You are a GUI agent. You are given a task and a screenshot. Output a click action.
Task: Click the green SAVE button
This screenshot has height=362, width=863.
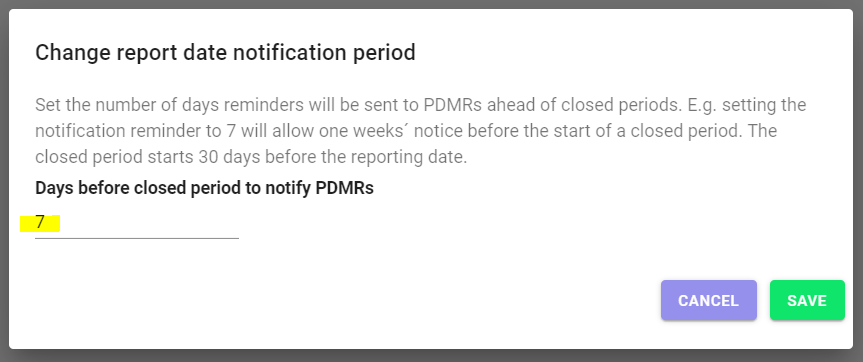pyautogui.click(x=807, y=300)
